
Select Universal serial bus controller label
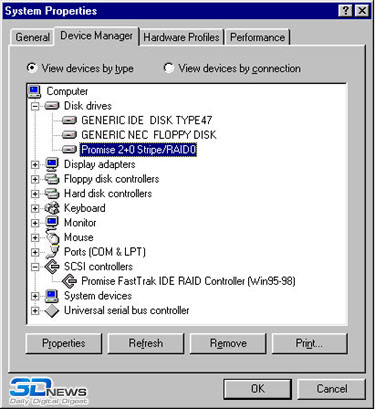(126, 311)
